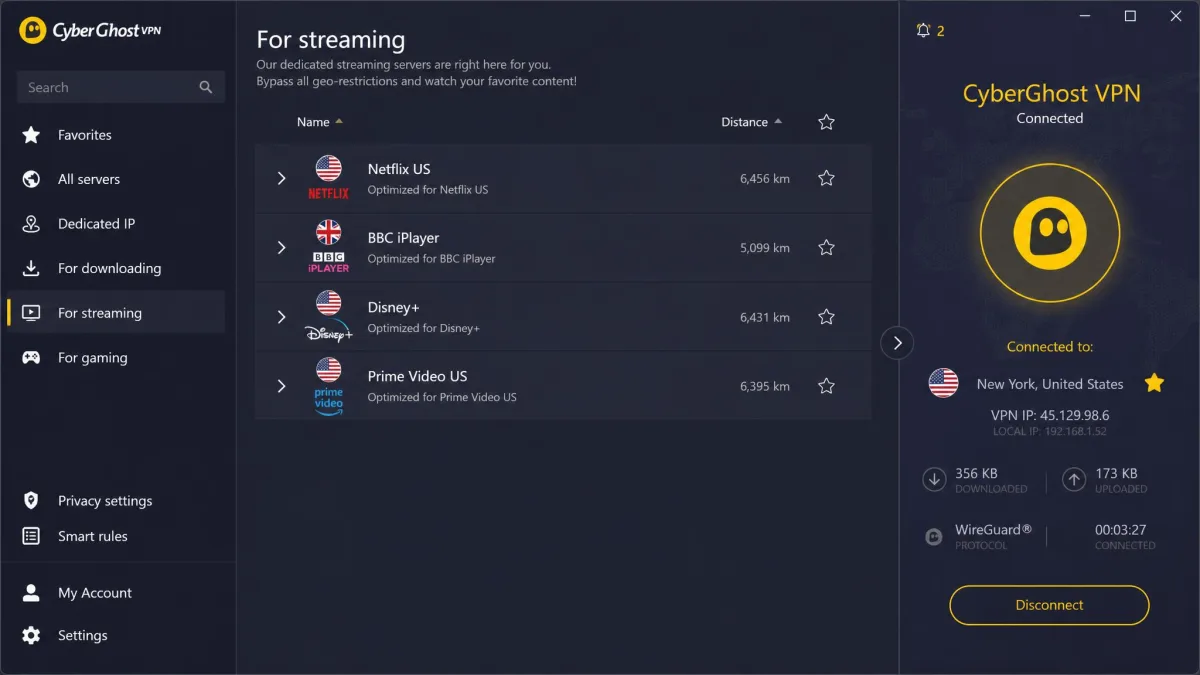Viewport: 1200px width, 675px height.
Task: Click the For downloading arrow icon
Action: click(31, 268)
